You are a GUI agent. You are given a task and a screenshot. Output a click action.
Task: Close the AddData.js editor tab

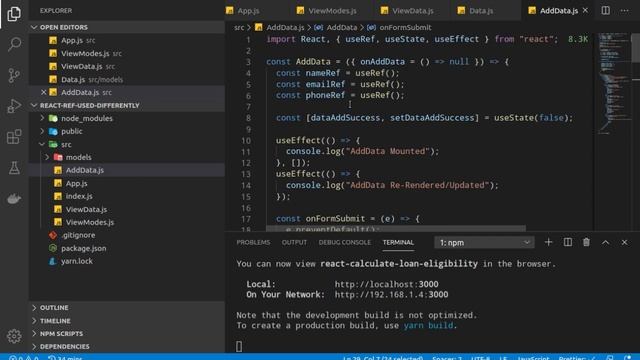click(585, 10)
